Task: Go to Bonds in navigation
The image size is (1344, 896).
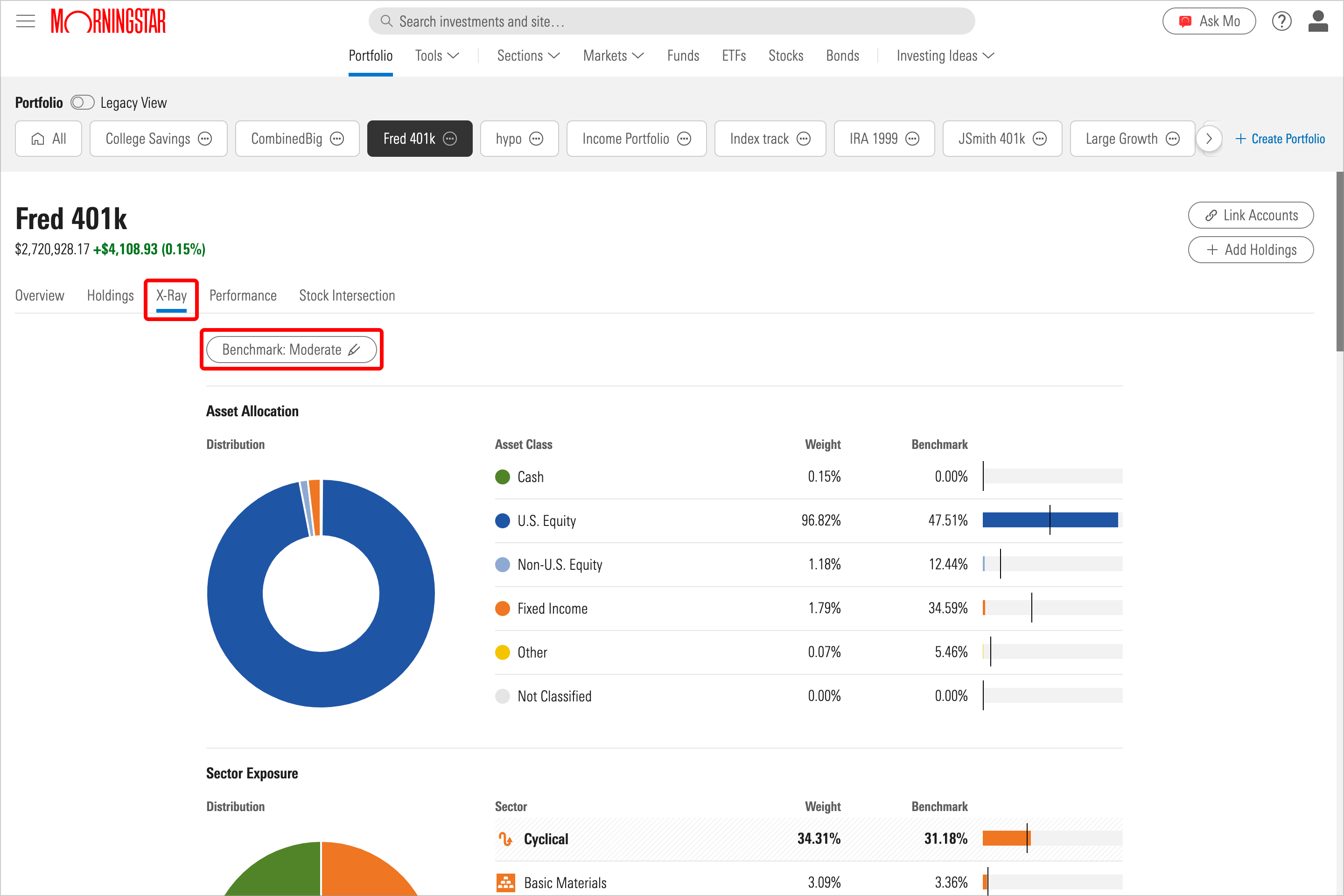Action: point(842,56)
